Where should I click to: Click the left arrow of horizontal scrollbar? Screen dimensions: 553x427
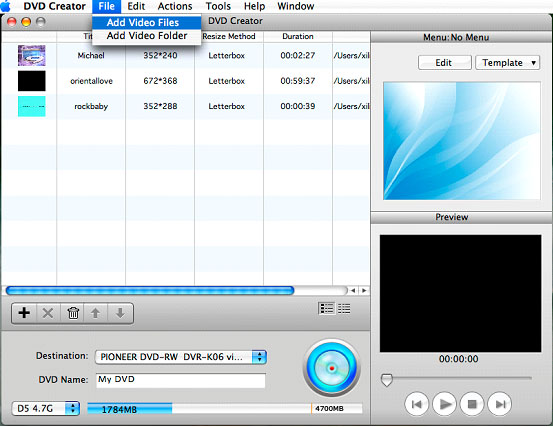click(x=353, y=291)
